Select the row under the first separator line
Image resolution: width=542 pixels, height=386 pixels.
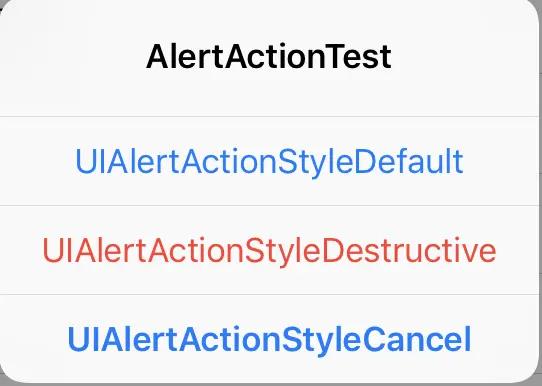coord(270,161)
